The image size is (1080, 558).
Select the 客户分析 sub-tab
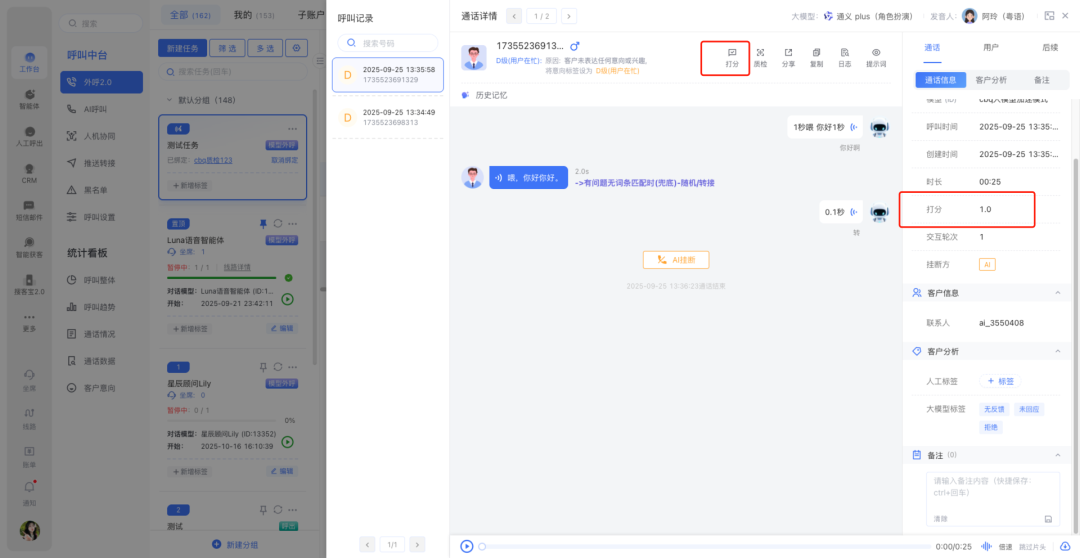click(x=990, y=80)
